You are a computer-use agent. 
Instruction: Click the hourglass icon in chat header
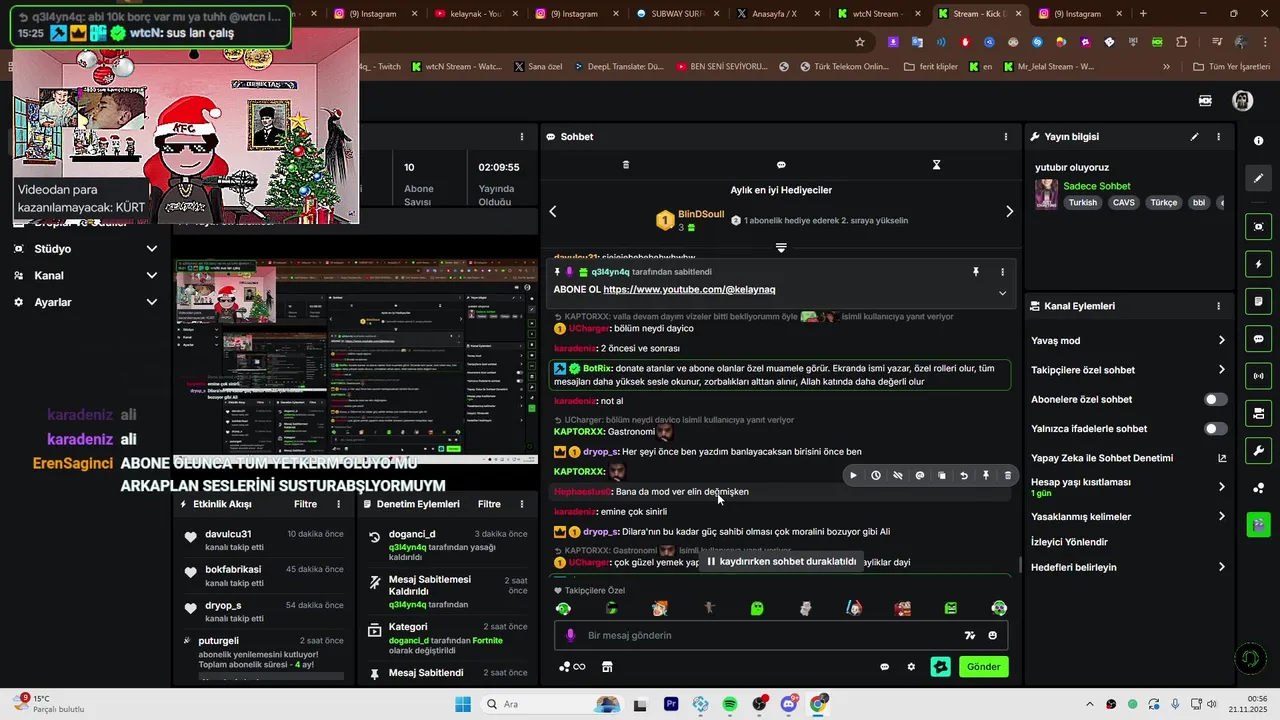[937, 165]
